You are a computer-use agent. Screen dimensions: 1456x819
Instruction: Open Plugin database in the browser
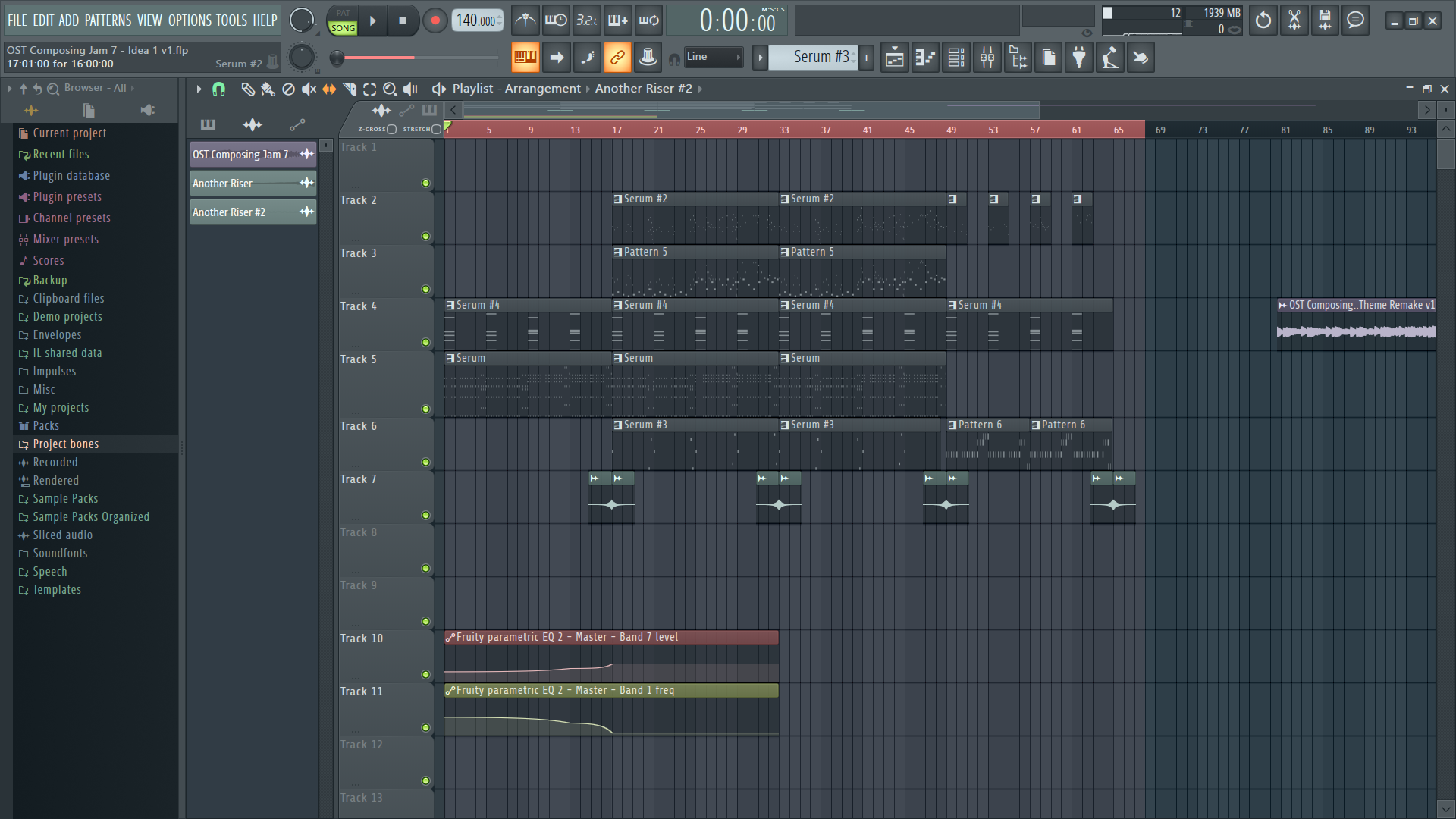(71, 175)
